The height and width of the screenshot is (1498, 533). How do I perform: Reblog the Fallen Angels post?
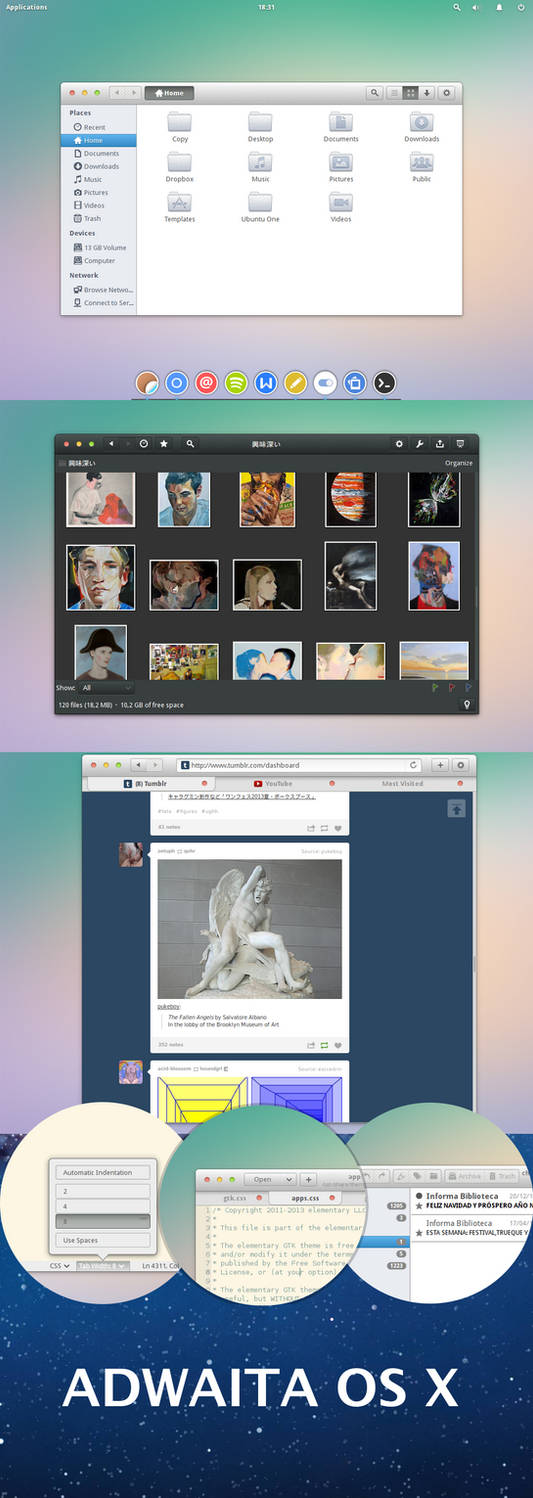pos(324,1044)
